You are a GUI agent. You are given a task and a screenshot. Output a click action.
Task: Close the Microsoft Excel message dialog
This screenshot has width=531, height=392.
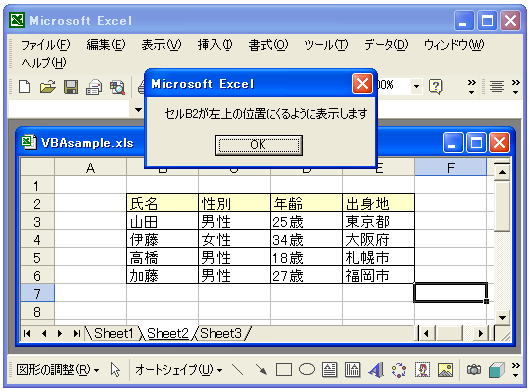[362, 84]
